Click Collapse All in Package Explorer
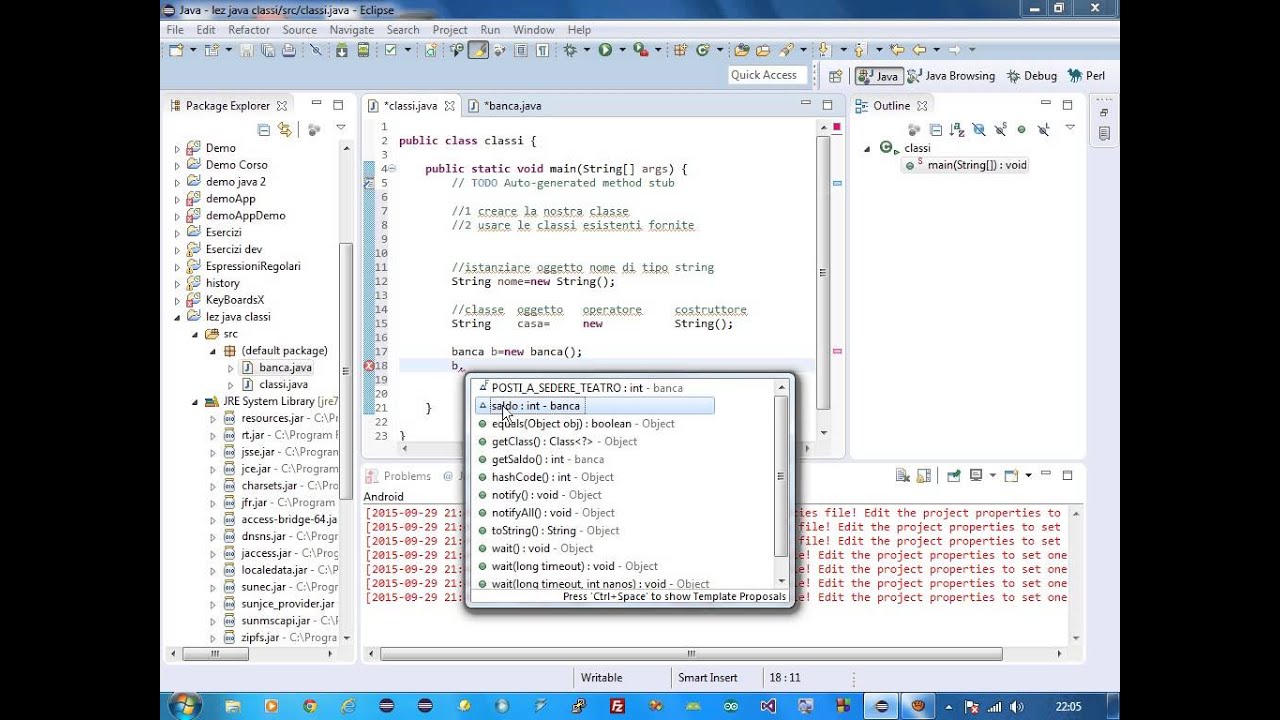The image size is (1280, 720). coord(264,129)
